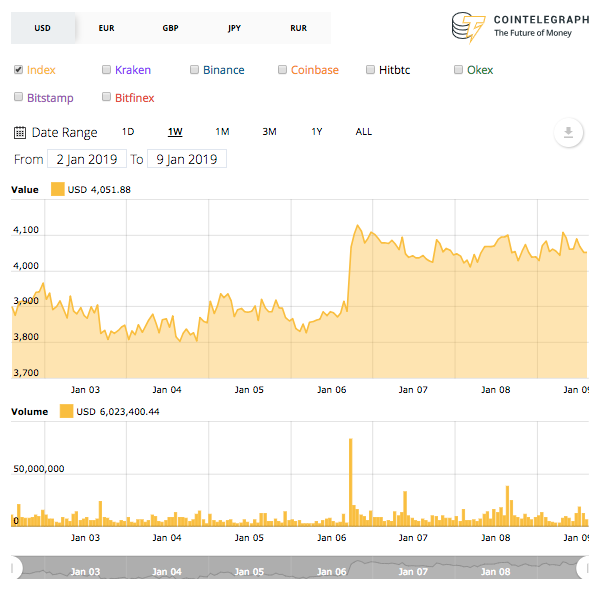Switch to the GBP currency tab

[x=171, y=28]
